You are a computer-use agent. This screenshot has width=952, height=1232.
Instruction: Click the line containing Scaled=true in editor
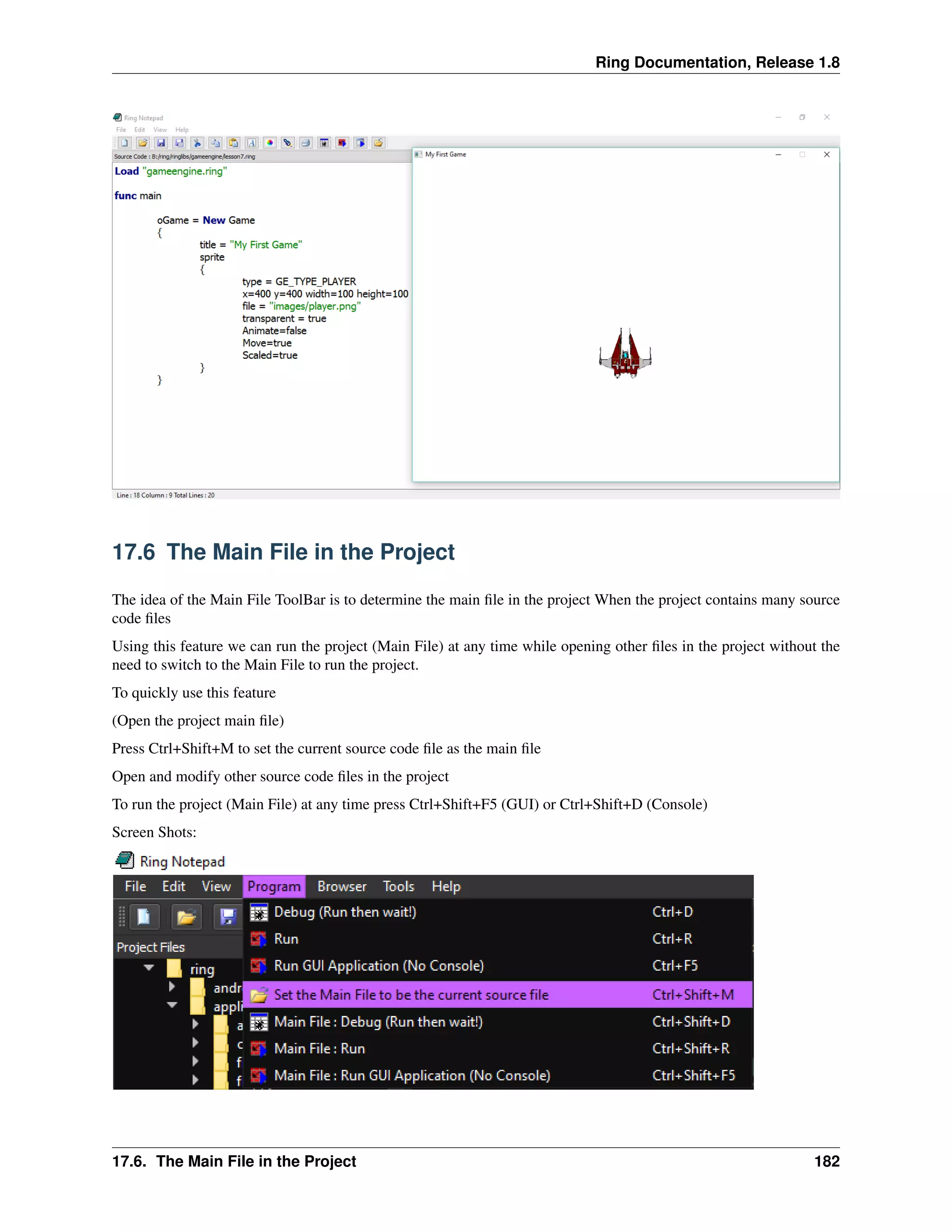click(270, 355)
